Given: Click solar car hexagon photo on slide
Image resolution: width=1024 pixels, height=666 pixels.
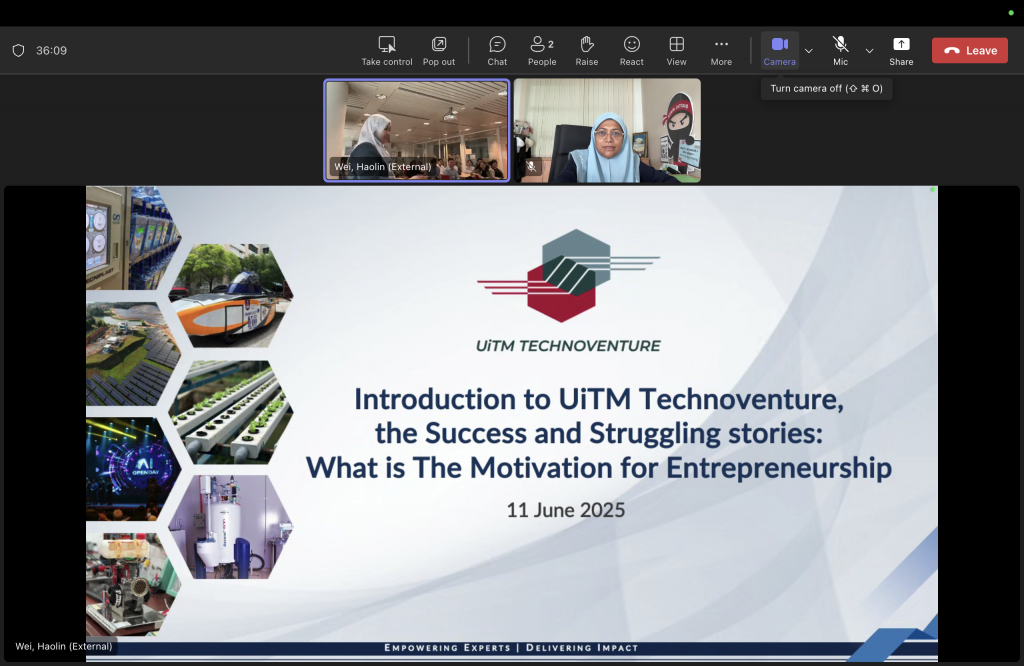Looking at the screenshot, I should point(231,295).
